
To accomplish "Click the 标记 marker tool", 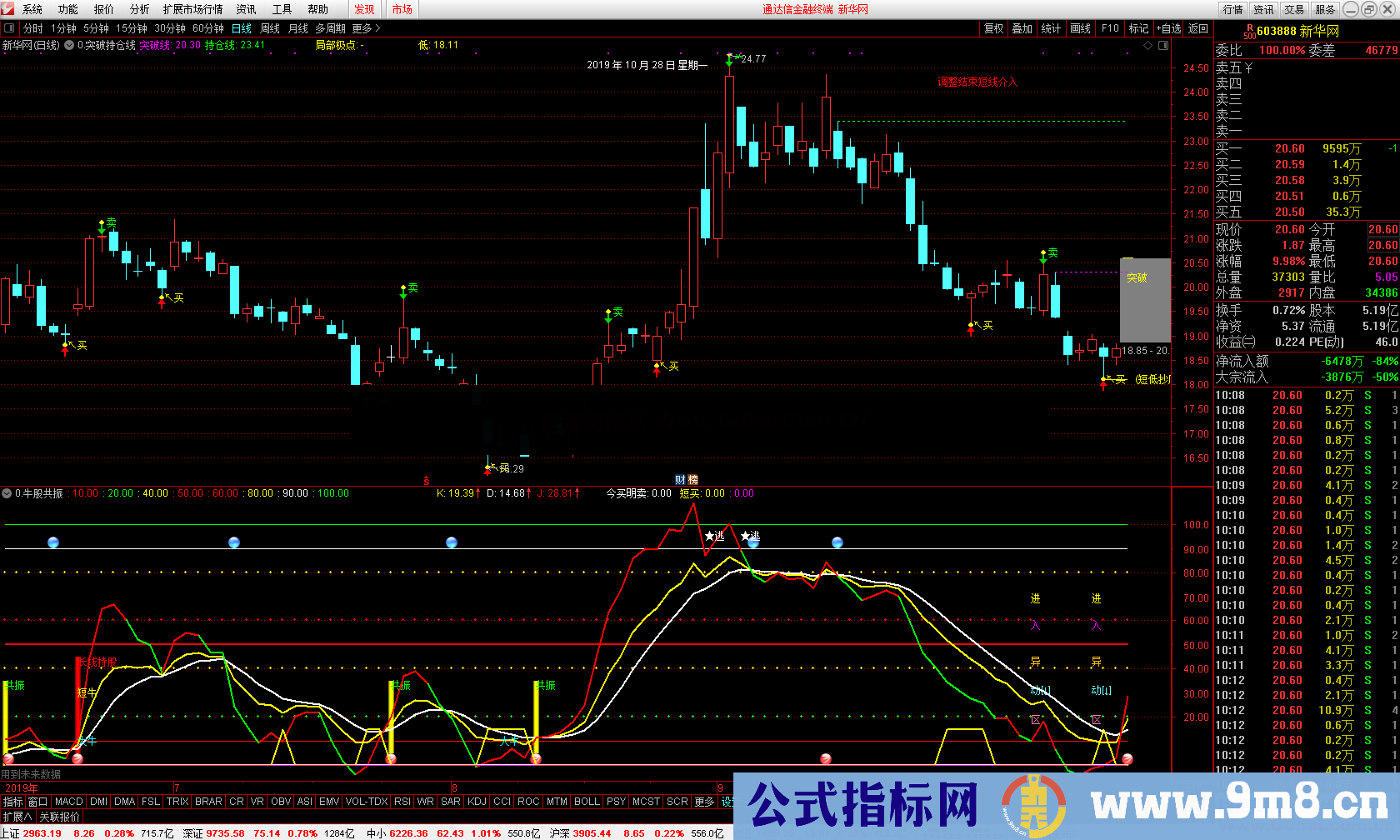I will [x=1138, y=27].
